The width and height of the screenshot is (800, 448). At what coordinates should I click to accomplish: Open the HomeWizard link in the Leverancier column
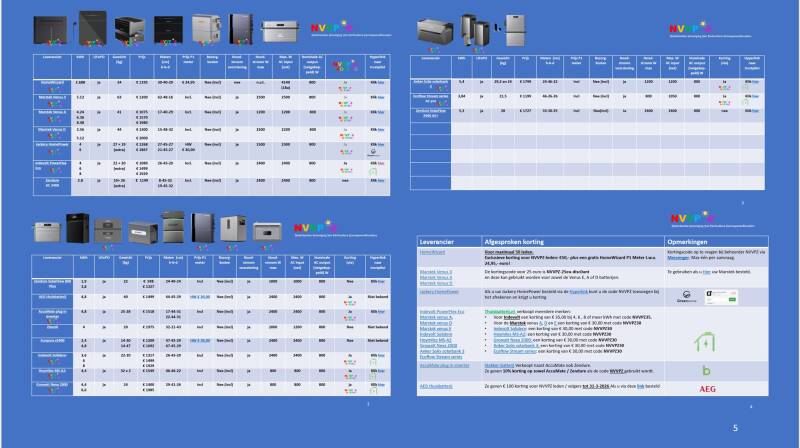pyautogui.click(x=432, y=252)
